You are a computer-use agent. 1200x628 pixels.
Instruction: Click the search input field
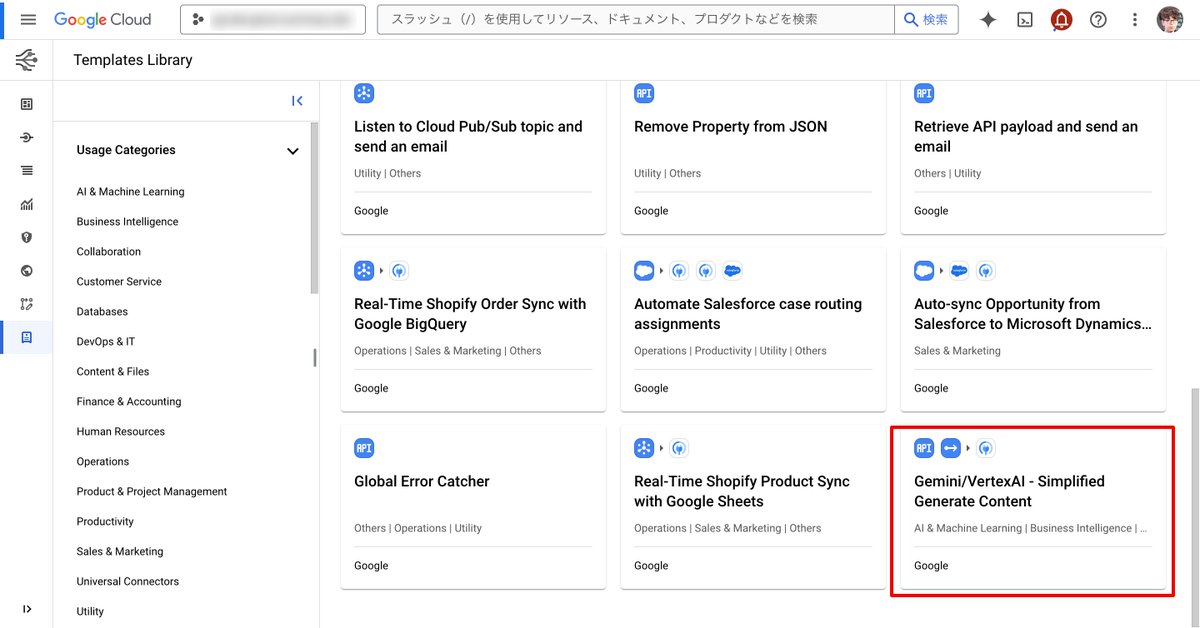coord(635,19)
